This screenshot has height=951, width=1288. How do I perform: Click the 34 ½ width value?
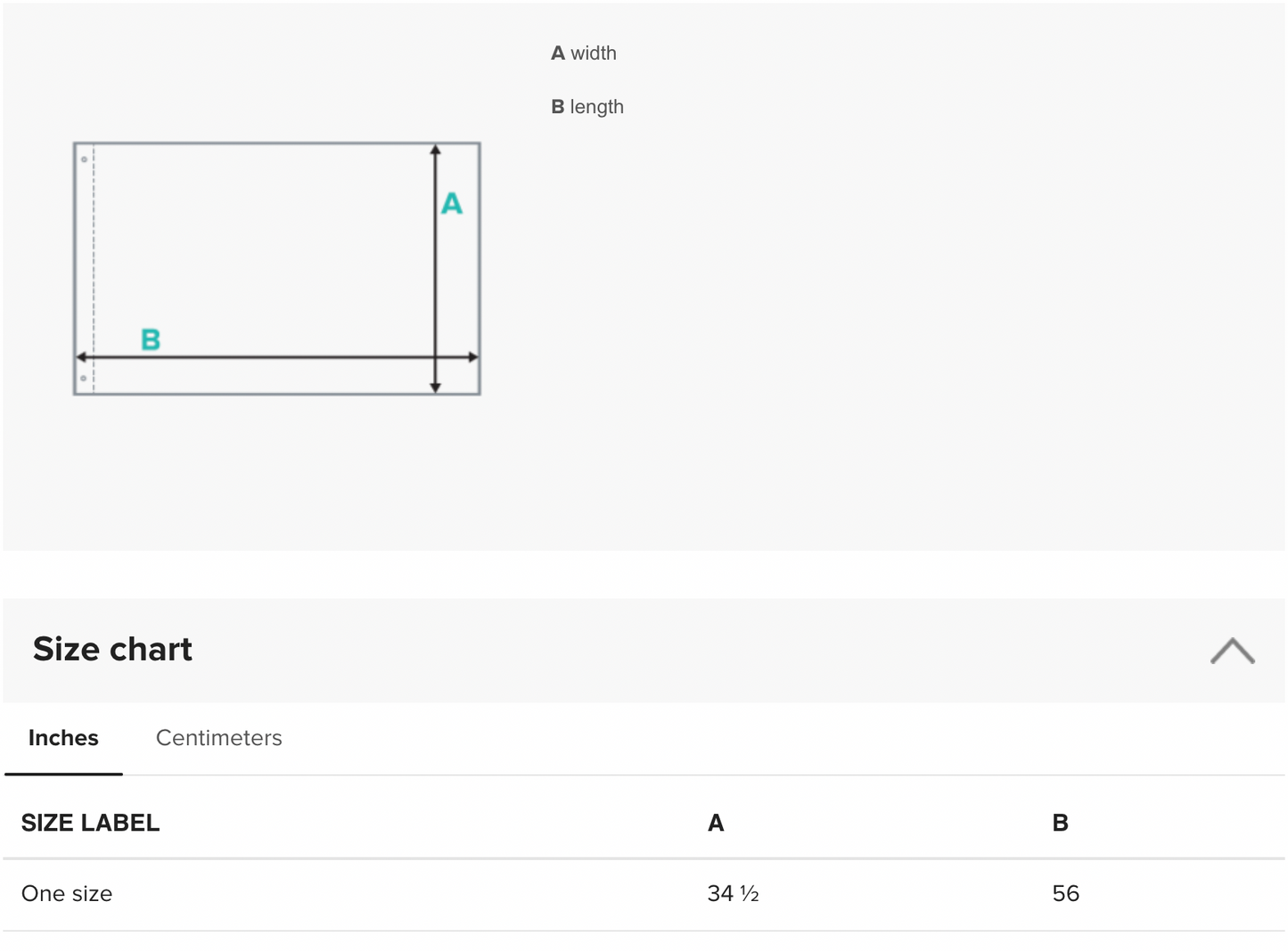point(733,894)
